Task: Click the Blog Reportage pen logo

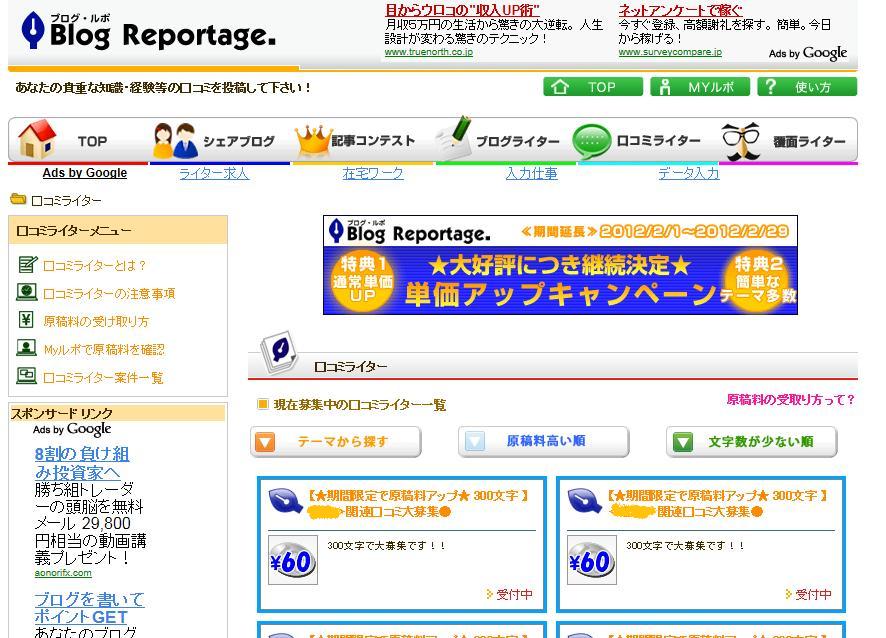Action: coord(33,31)
